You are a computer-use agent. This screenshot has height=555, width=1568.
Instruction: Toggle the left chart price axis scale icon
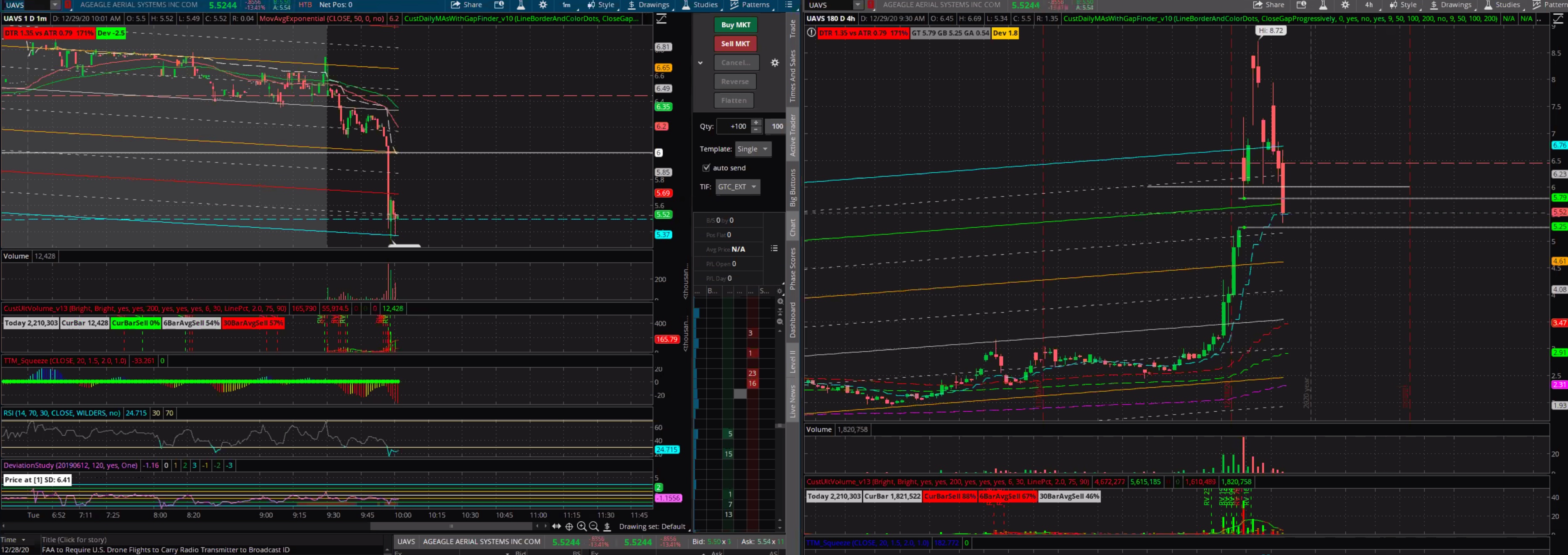click(661, 19)
